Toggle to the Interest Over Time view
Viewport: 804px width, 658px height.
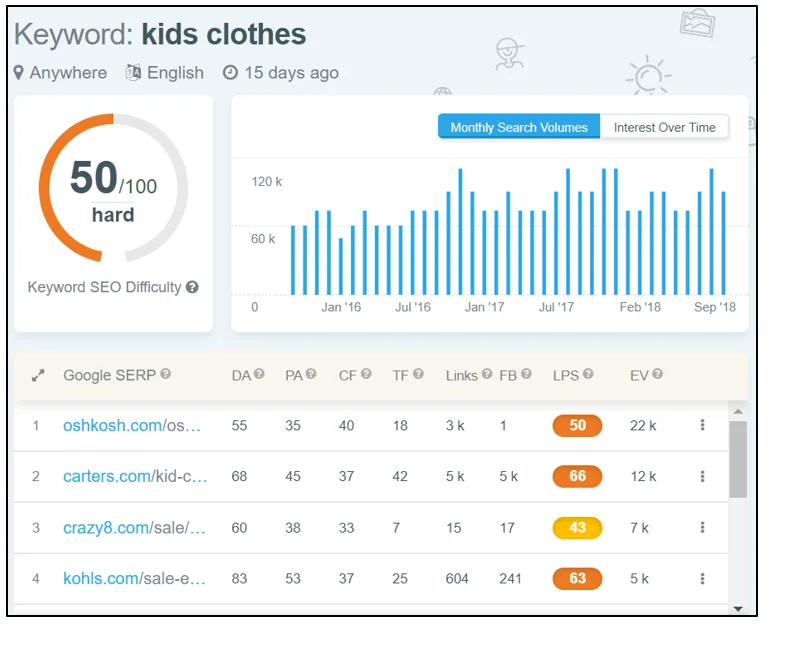point(664,127)
